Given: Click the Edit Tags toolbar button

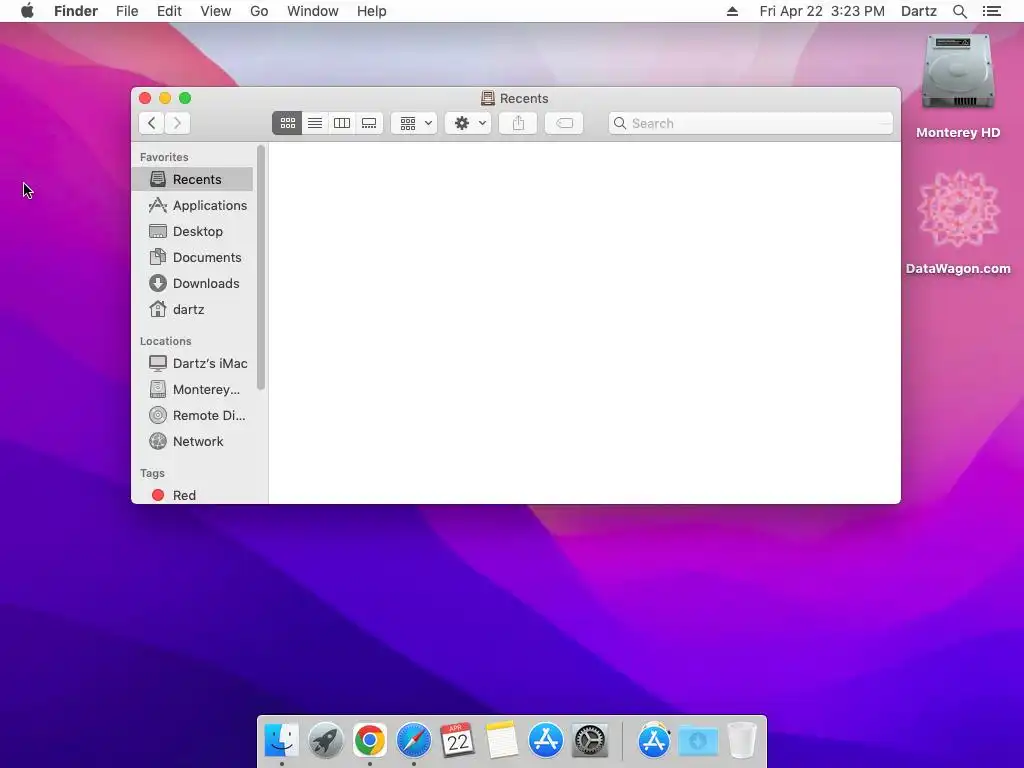Looking at the screenshot, I should [x=564, y=123].
